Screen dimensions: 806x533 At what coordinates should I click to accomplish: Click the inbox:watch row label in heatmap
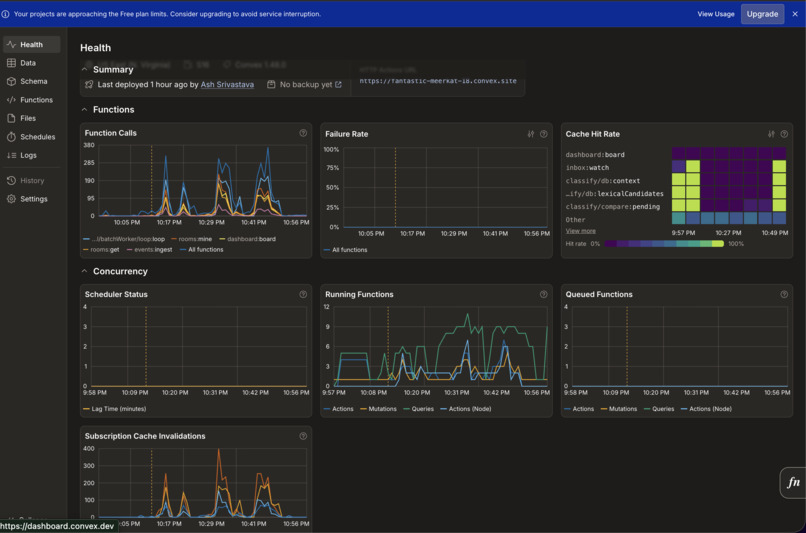(x=587, y=168)
